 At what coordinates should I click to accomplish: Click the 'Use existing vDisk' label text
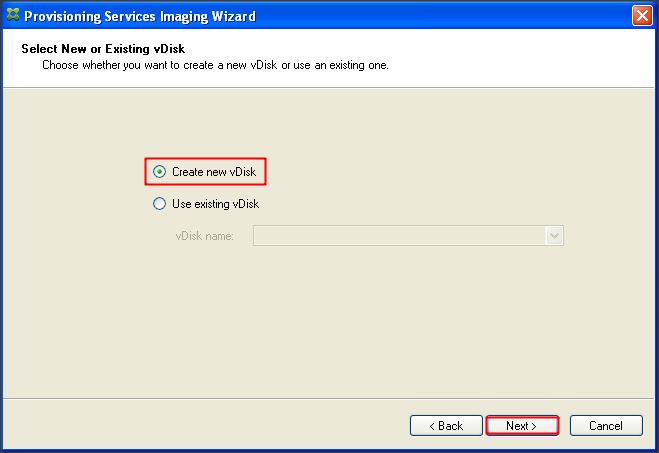(x=215, y=204)
